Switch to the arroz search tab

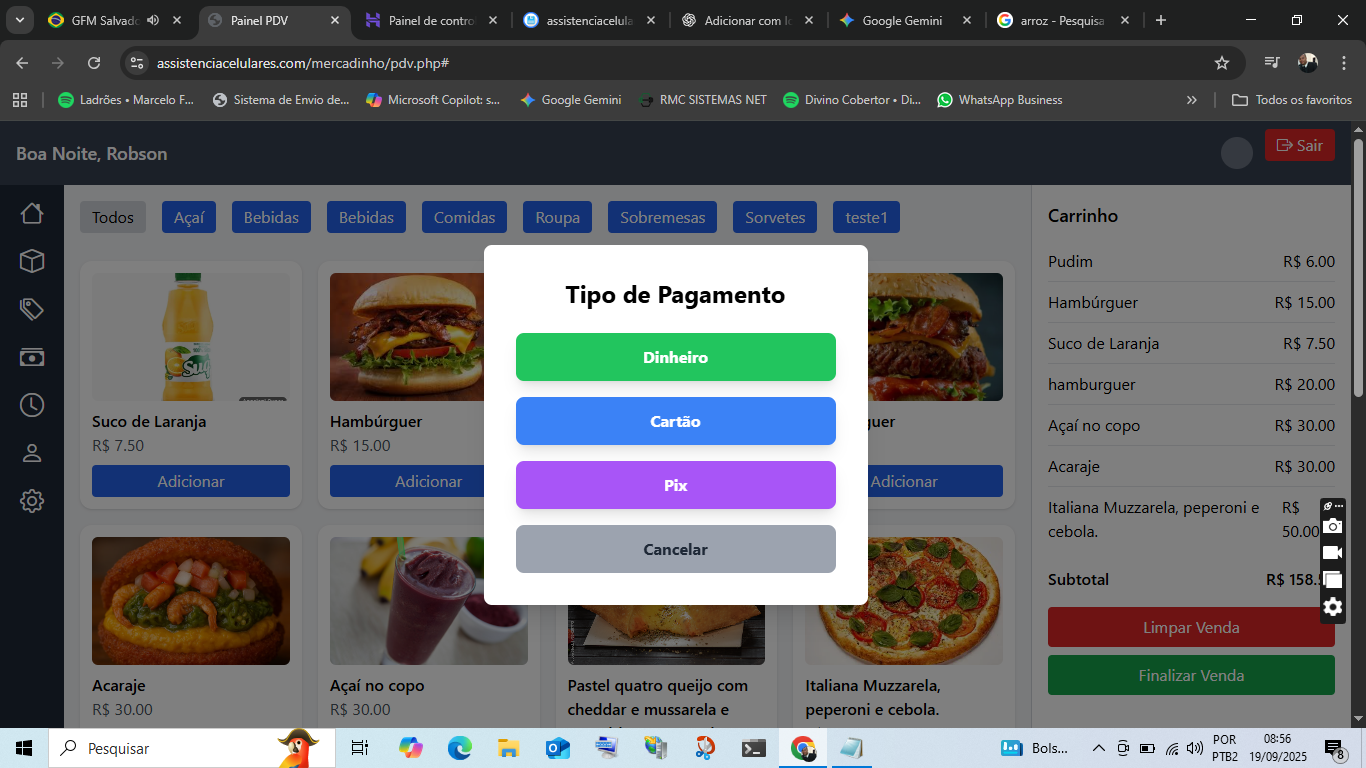point(1061,20)
